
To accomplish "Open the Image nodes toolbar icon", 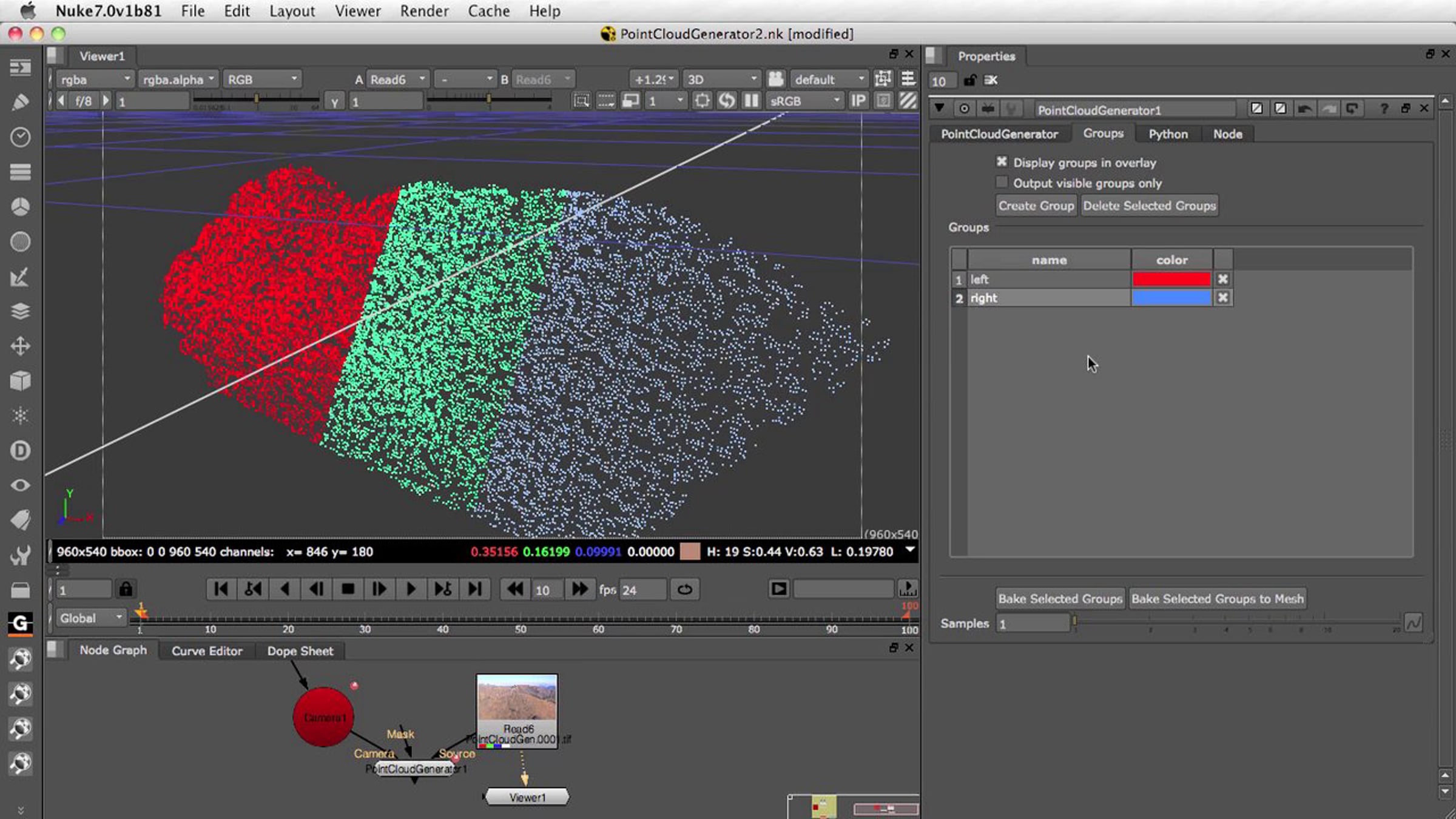I will (20, 67).
